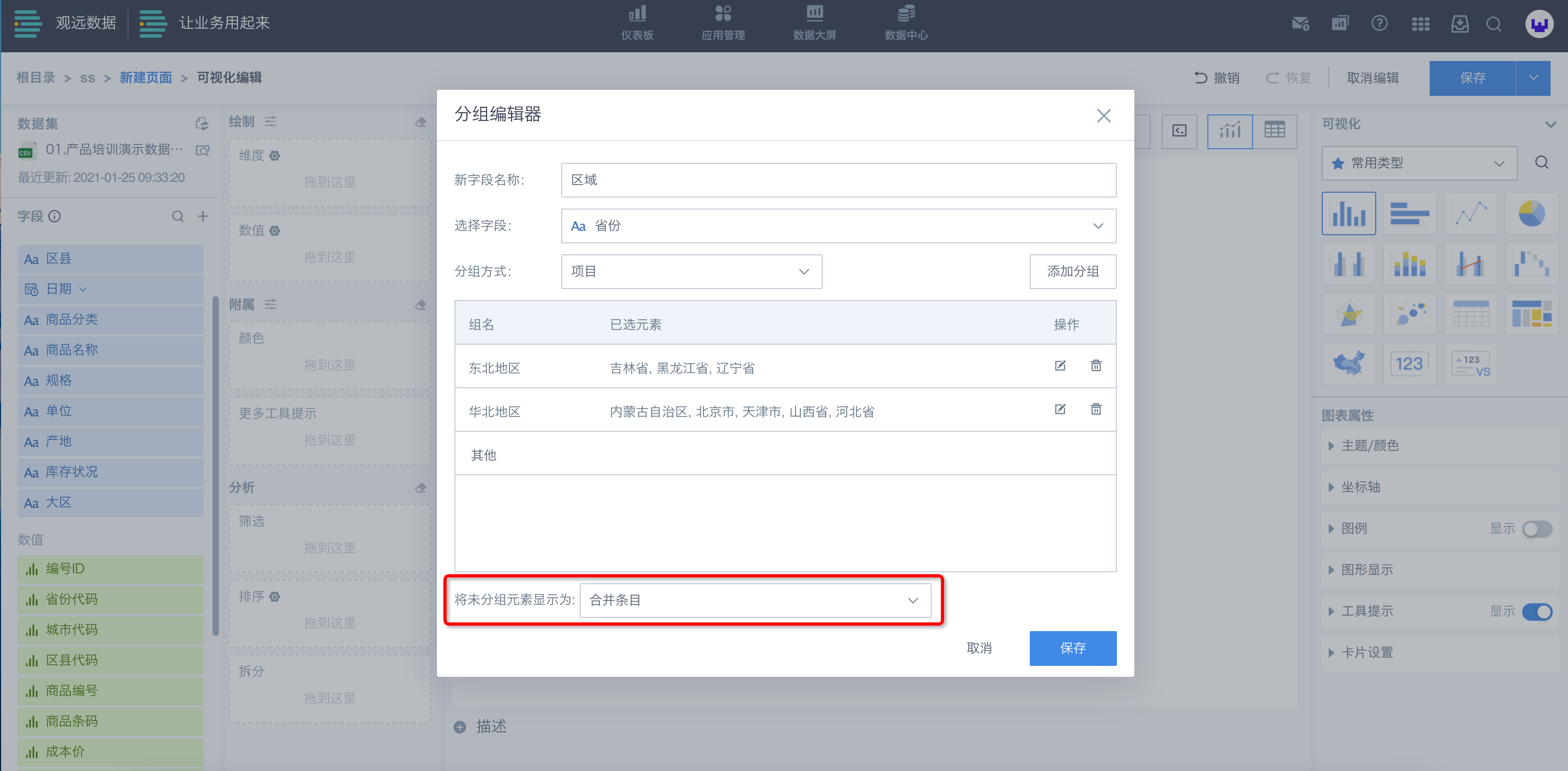
Task: Open the 仪表板 top navigation item
Action: [637, 23]
